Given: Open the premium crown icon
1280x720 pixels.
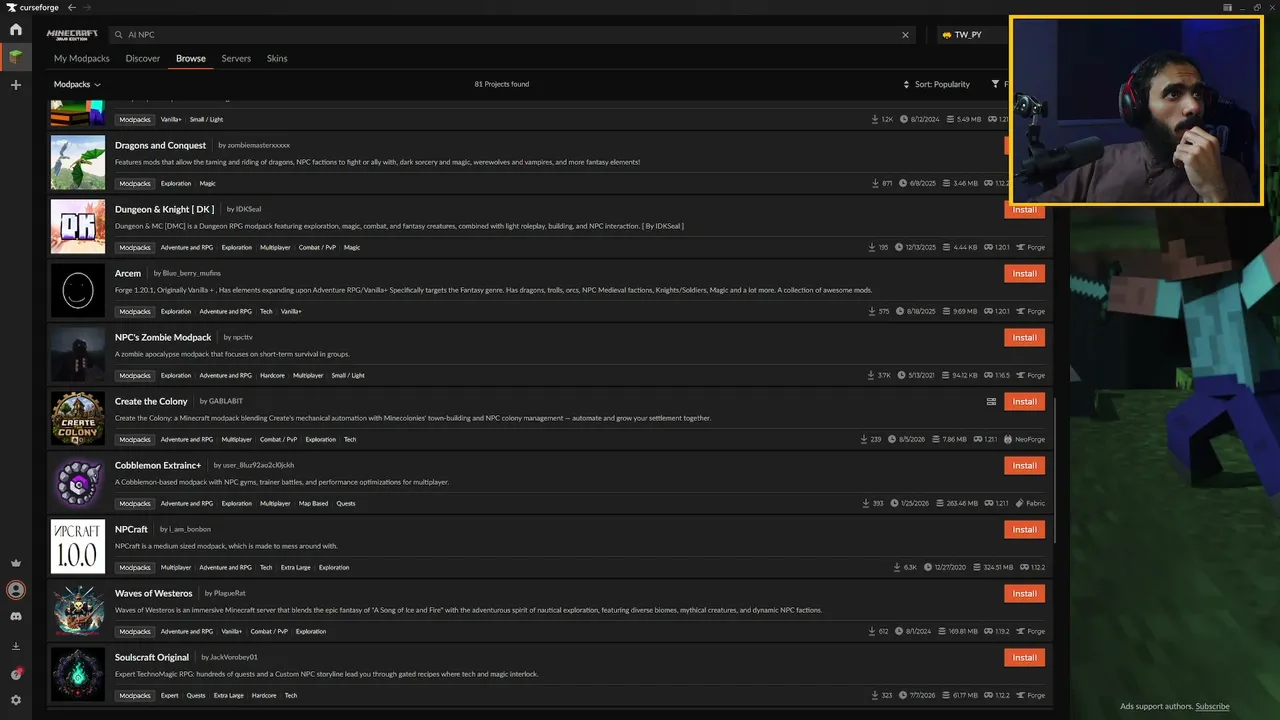Looking at the screenshot, I should [16, 563].
